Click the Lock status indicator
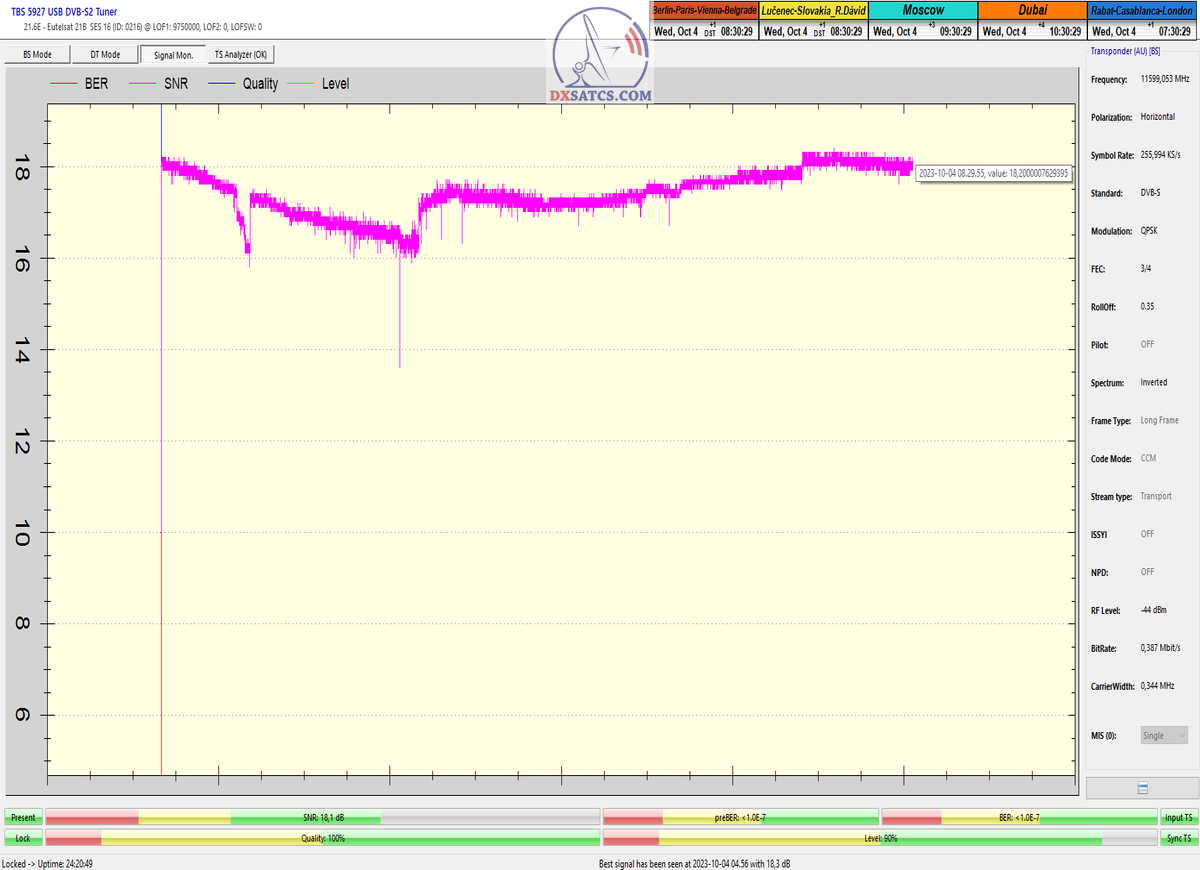This screenshot has width=1200, height=870. (x=23, y=838)
